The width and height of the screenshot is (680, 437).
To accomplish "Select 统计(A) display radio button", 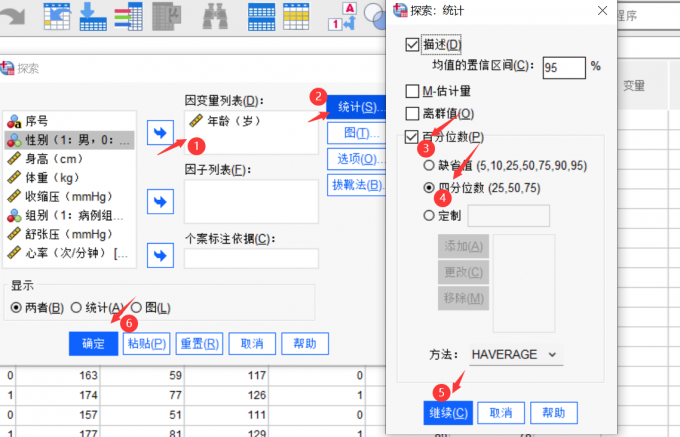I will [x=76, y=308].
